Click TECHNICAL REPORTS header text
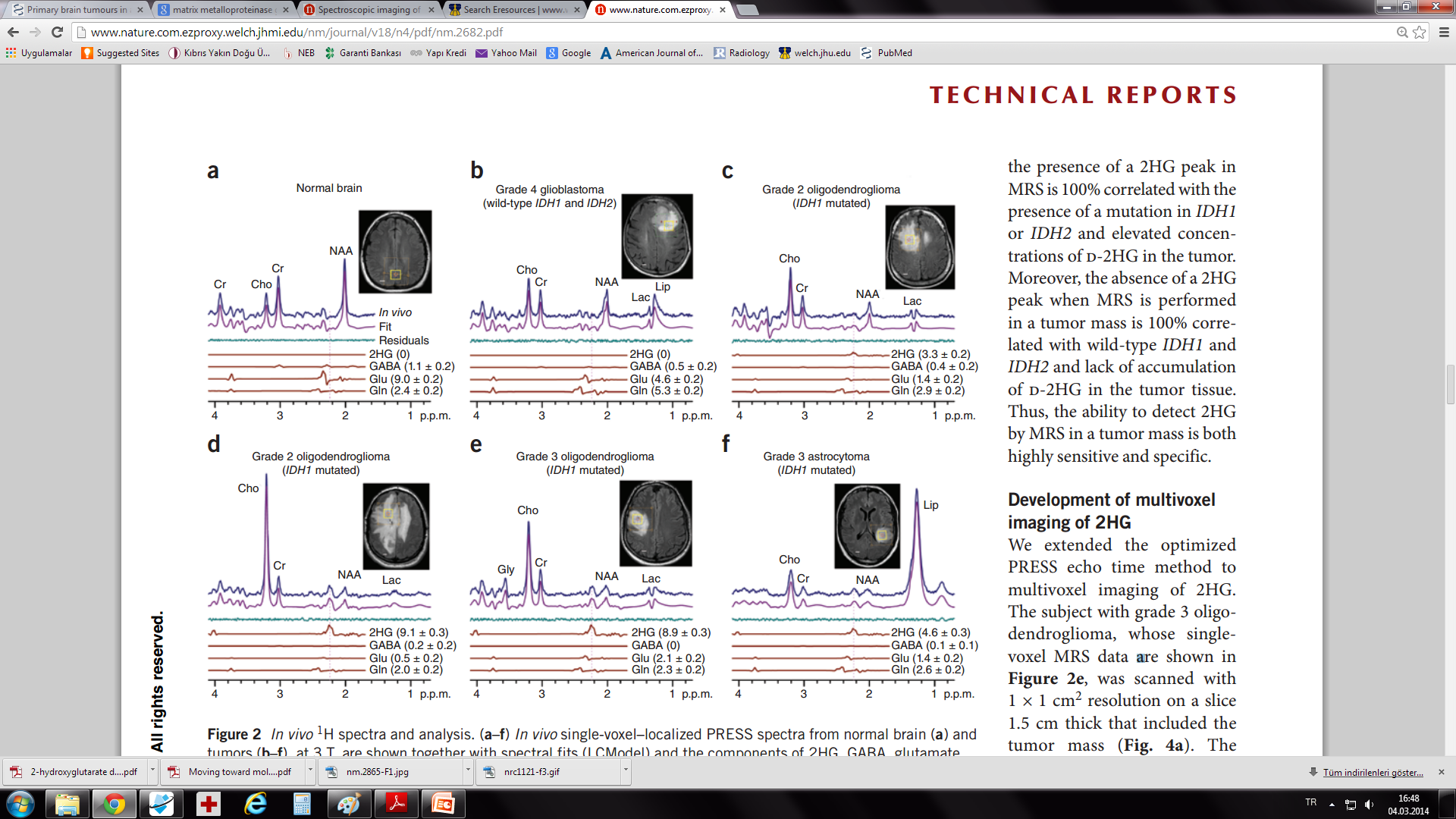 pyautogui.click(x=1083, y=96)
